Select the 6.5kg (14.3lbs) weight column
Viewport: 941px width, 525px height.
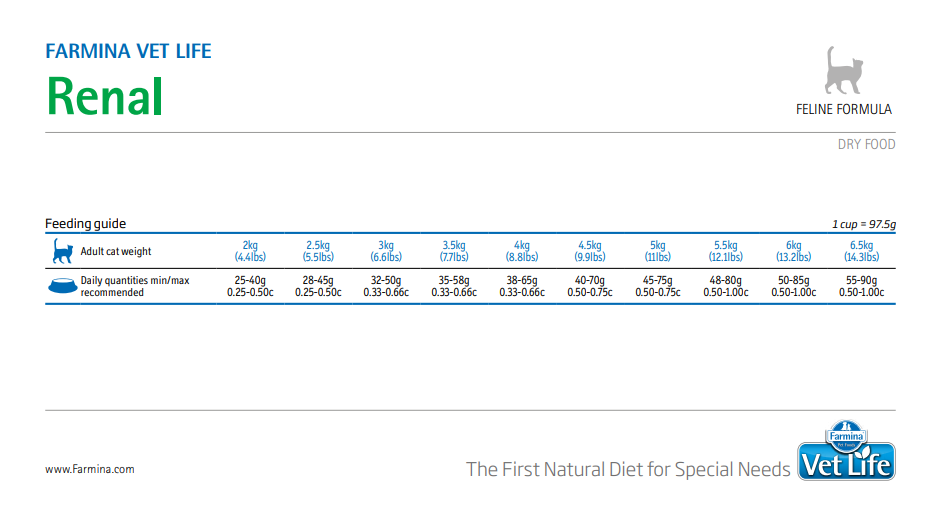[860, 251]
